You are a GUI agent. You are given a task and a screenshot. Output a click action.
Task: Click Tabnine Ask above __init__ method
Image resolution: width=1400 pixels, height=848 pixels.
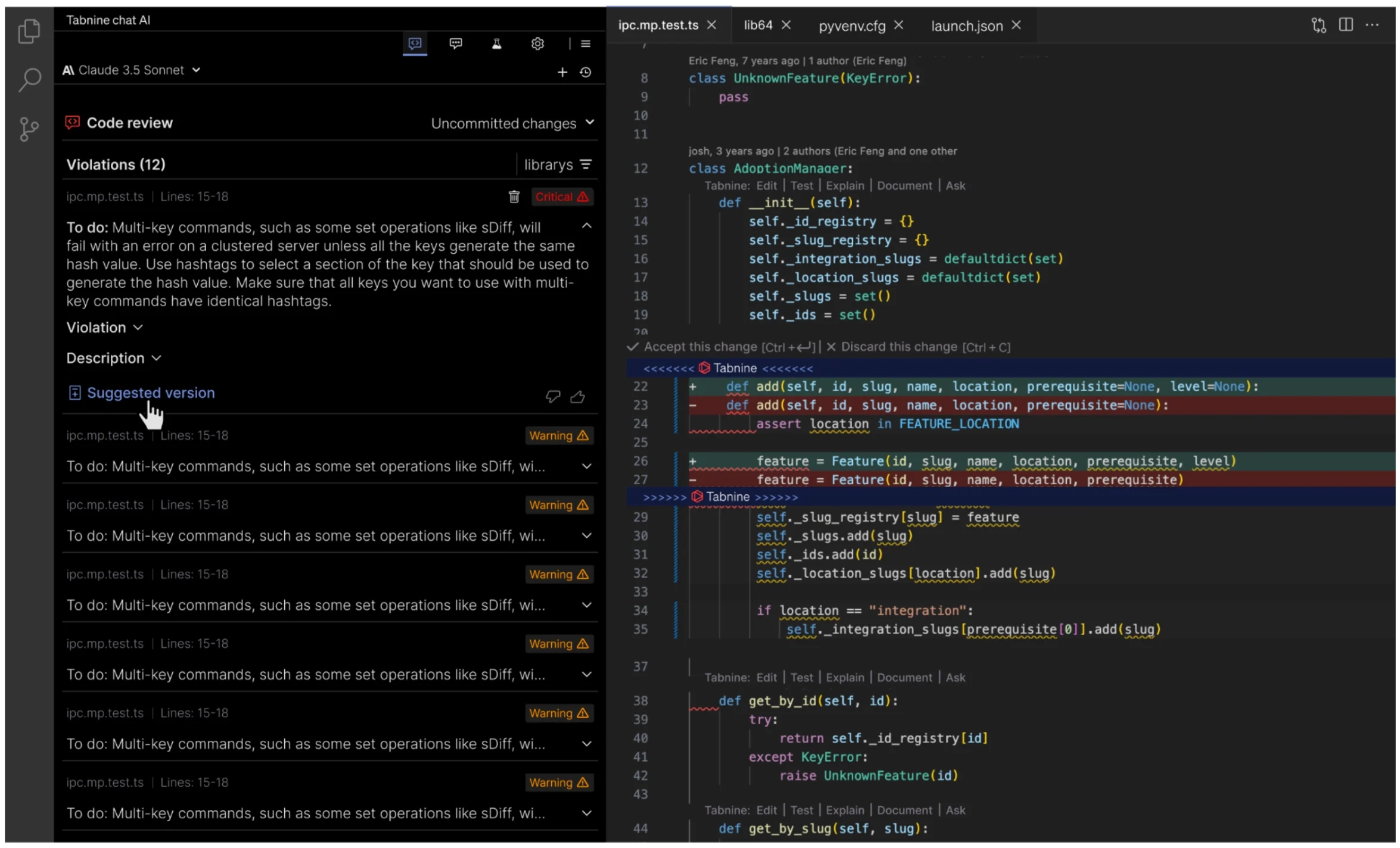(955, 186)
